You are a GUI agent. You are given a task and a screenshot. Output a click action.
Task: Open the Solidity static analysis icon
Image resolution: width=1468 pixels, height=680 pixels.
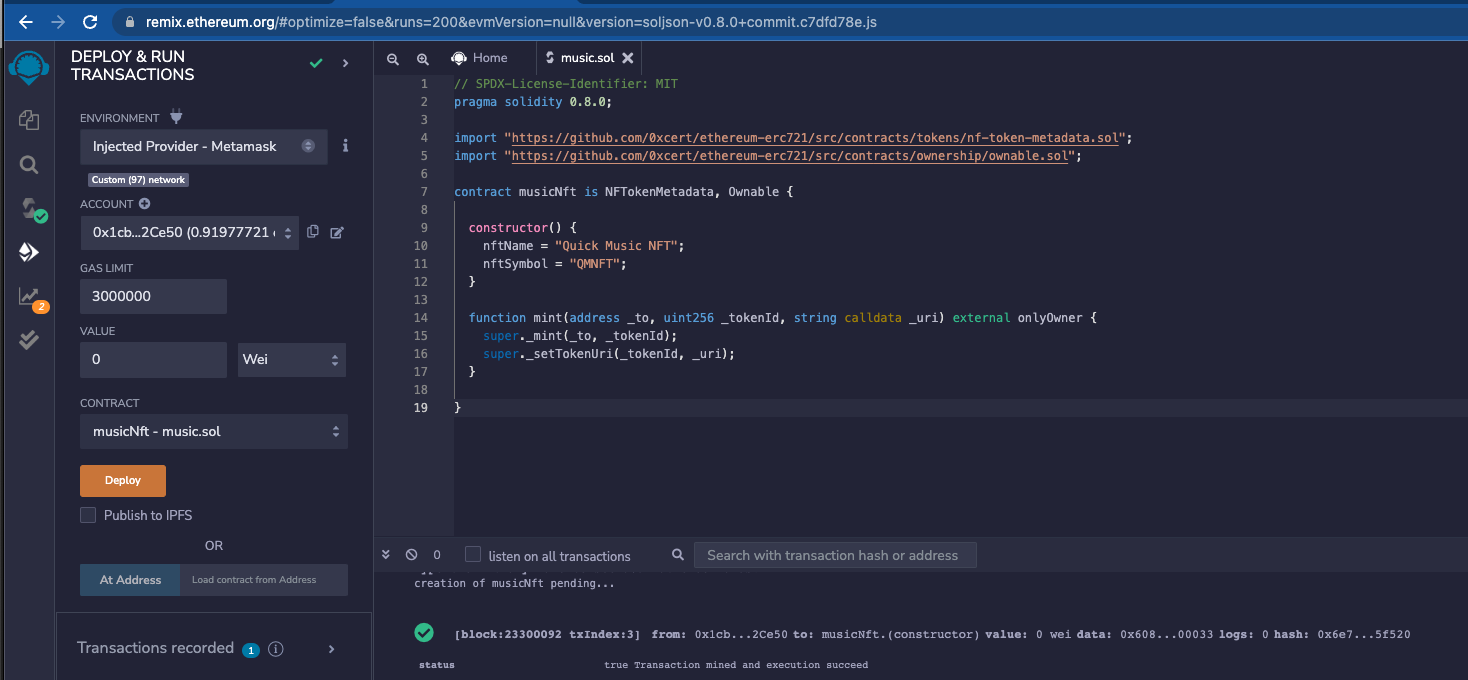coord(29,297)
